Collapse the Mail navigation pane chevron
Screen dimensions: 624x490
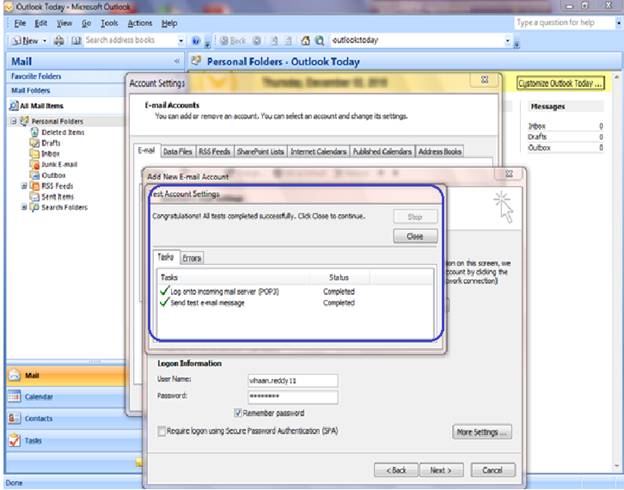177,61
